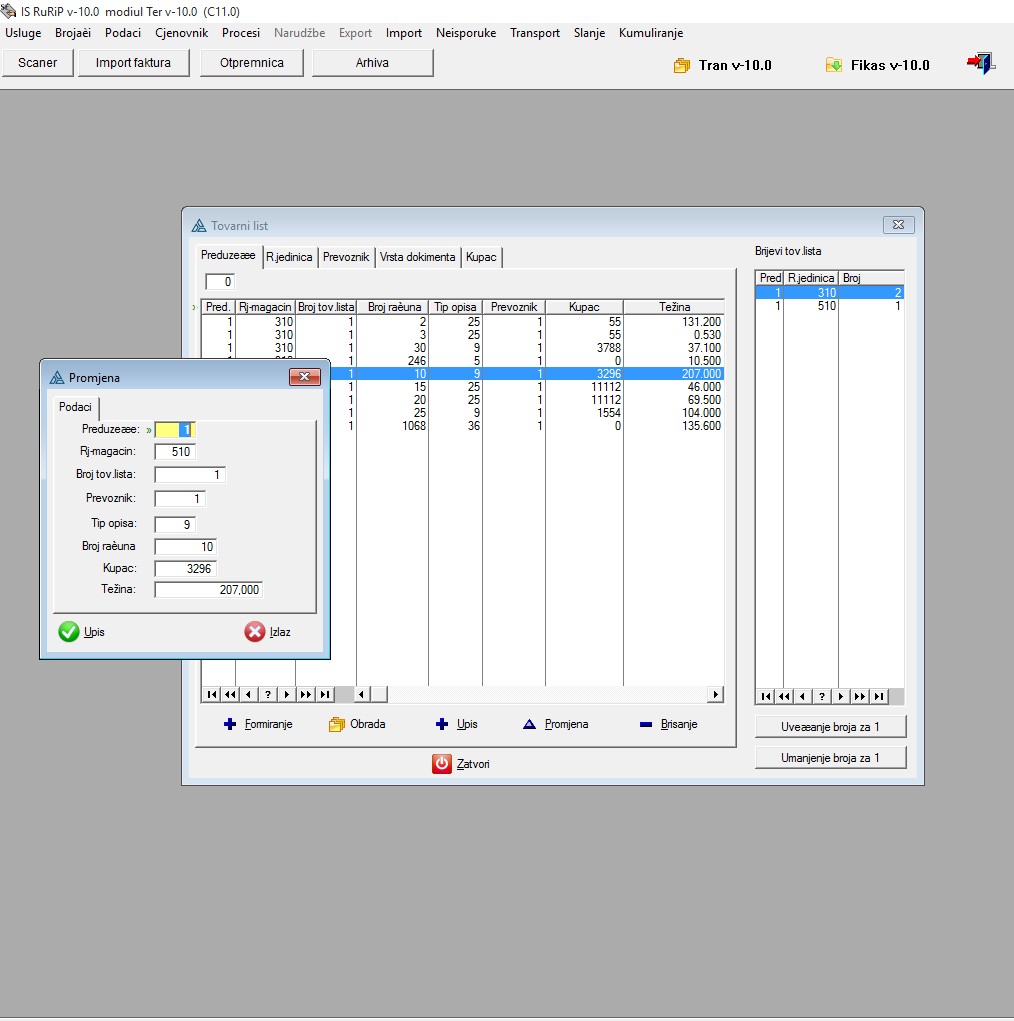Click the Promjena triangle icon below the table
Image resolution: width=1014 pixels, height=1021 pixels.
tap(530, 724)
